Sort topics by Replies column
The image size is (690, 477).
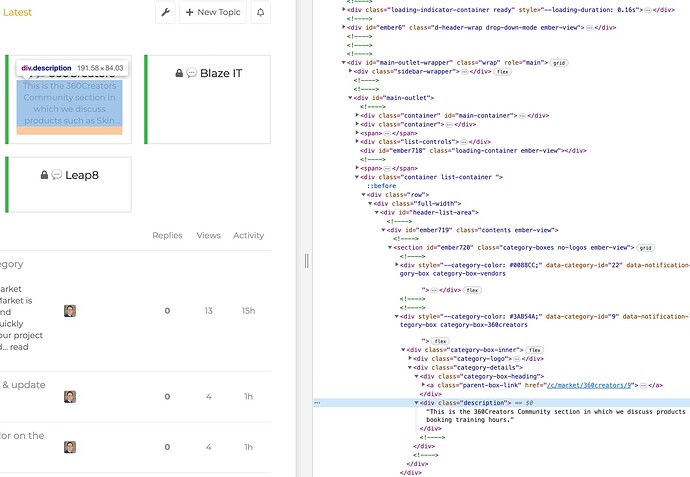click(x=167, y=235)
